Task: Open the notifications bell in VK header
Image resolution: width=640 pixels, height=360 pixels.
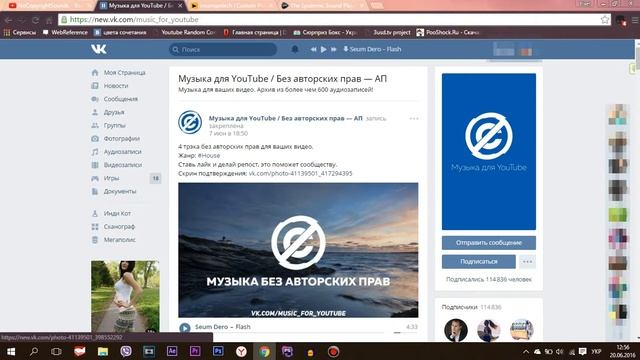Action: [295, 49]
